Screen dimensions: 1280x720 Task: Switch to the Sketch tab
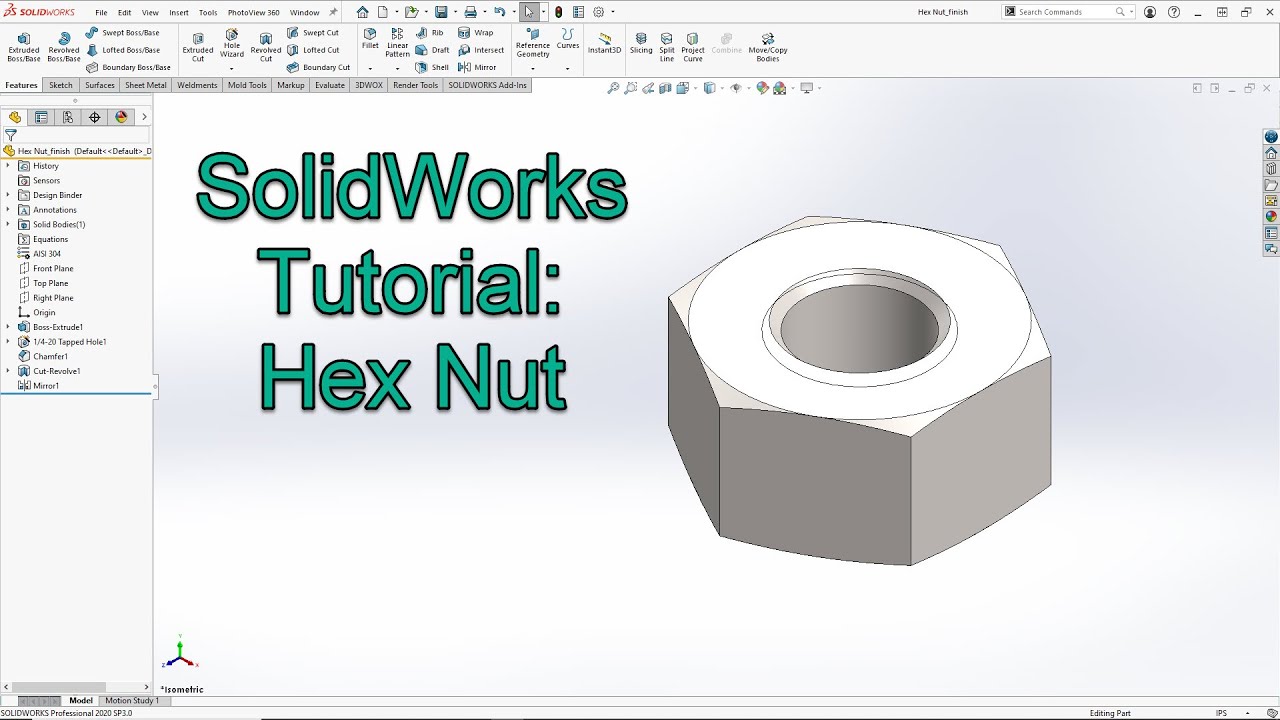pyautogui.click(x=61, y=85)
